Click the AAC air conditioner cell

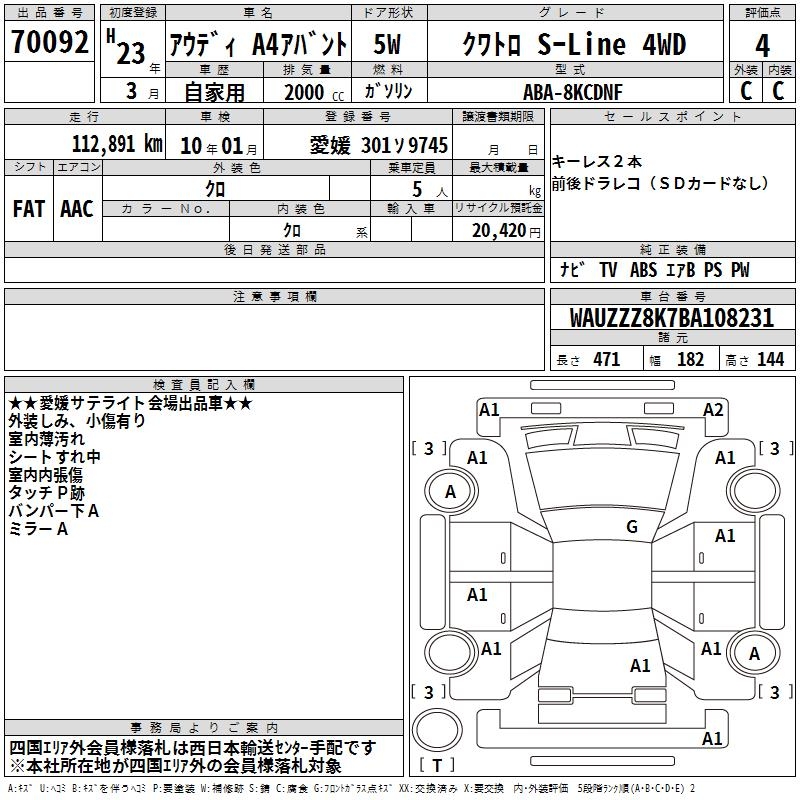pyautogui.click(x=77, y=208)
